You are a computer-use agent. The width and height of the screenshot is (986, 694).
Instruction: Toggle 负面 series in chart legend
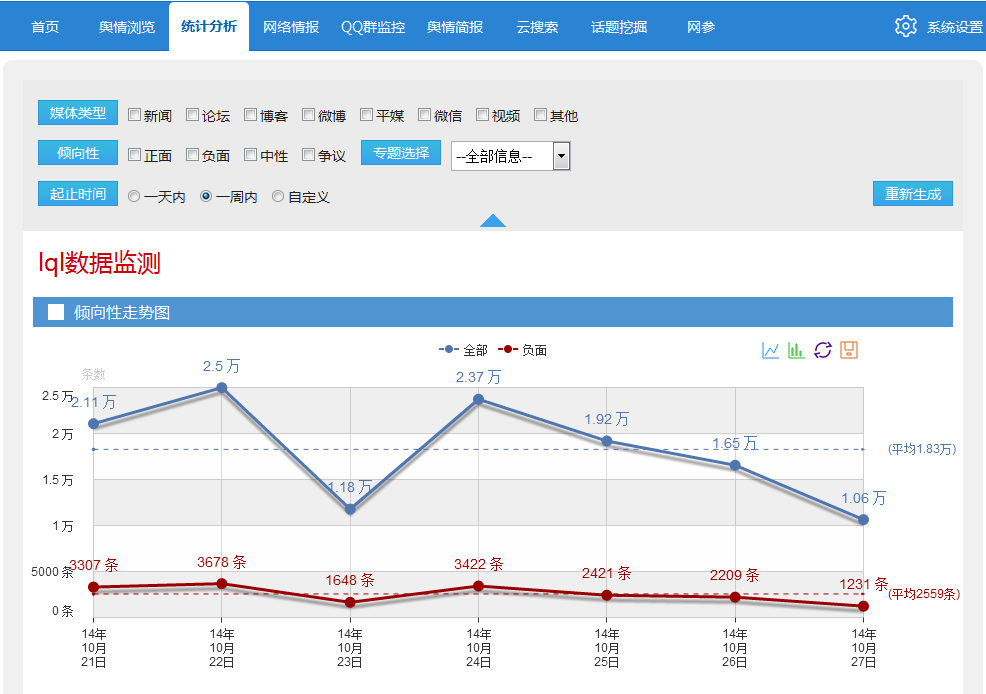tap(522, 350)
